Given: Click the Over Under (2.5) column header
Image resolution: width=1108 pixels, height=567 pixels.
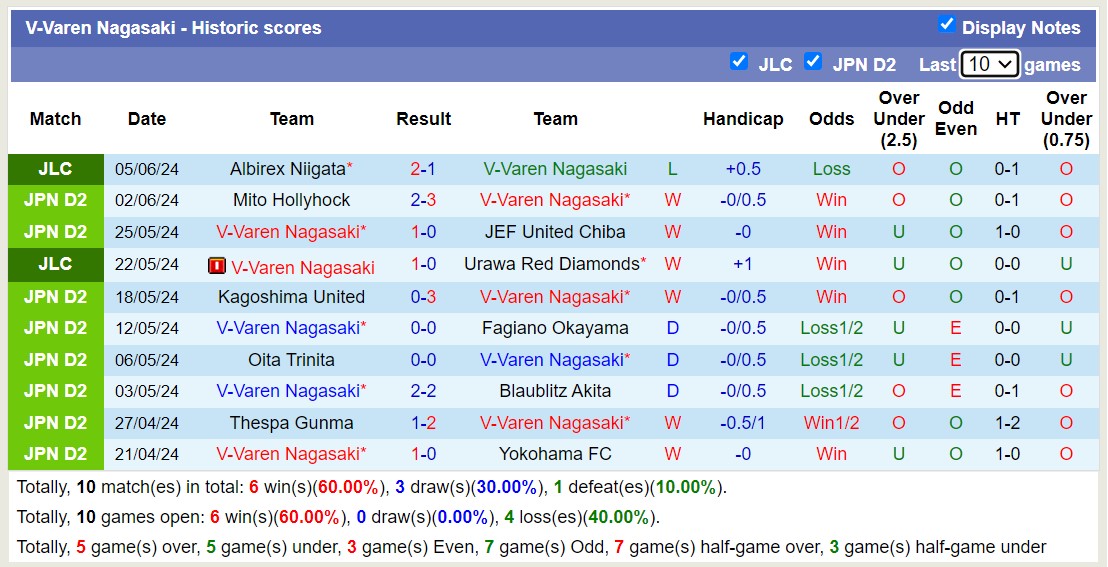Looking at the screenshot, I should coord(898,119).
